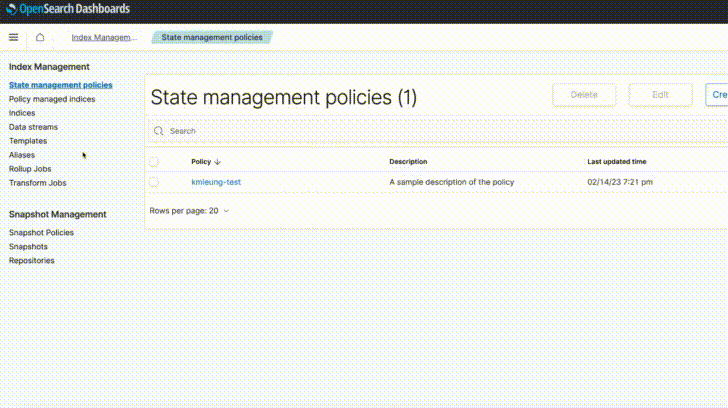Open the hamburger navigation menu

click(x=13, y=37)
